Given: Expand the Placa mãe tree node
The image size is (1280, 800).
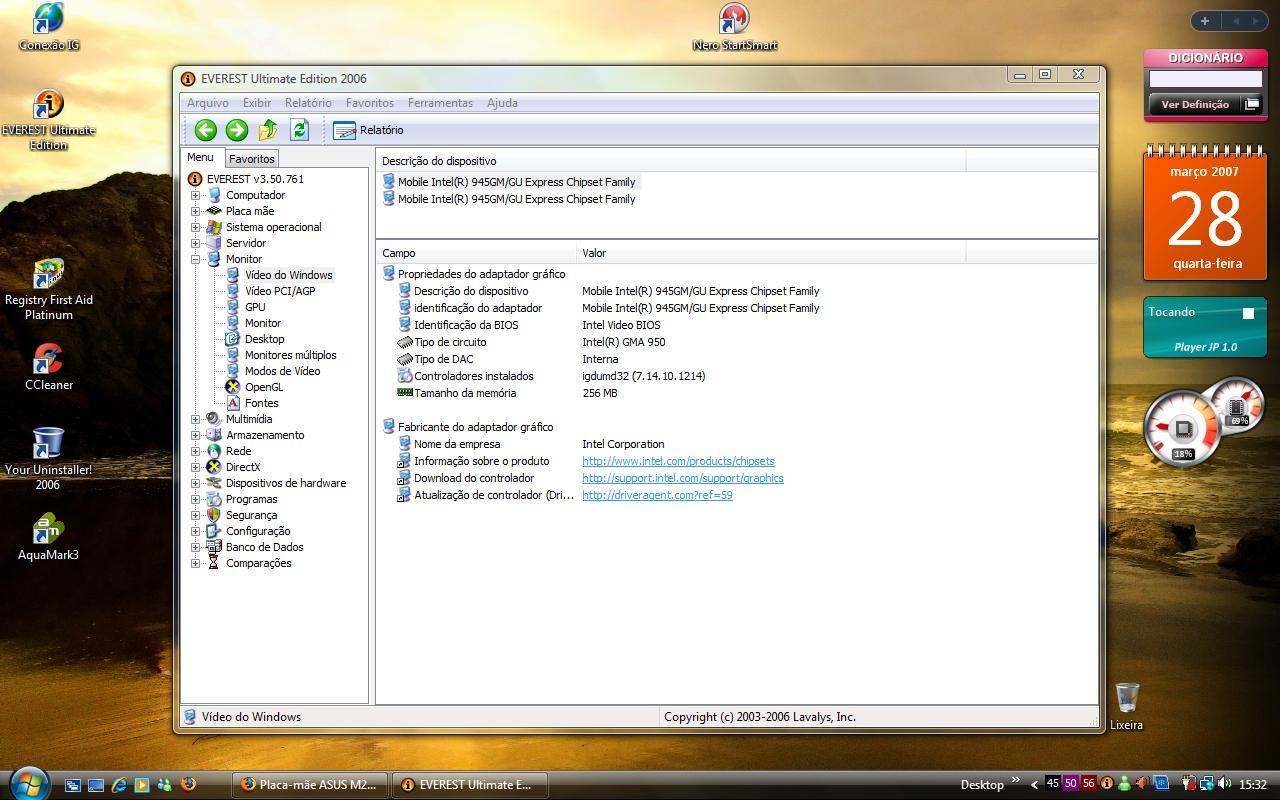Looking at the screenshot, I should (x=196, y=211).
